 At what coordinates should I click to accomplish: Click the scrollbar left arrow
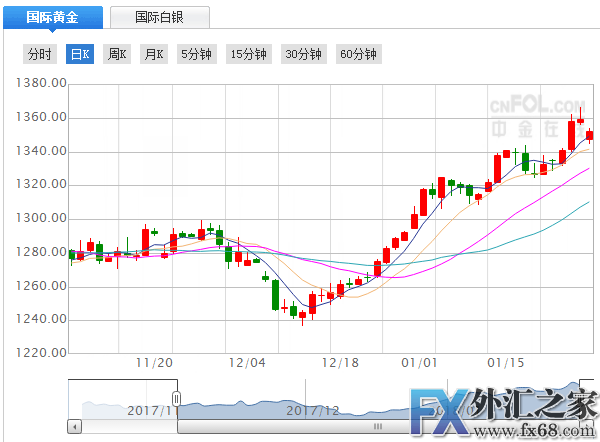(x=74, y=426)
